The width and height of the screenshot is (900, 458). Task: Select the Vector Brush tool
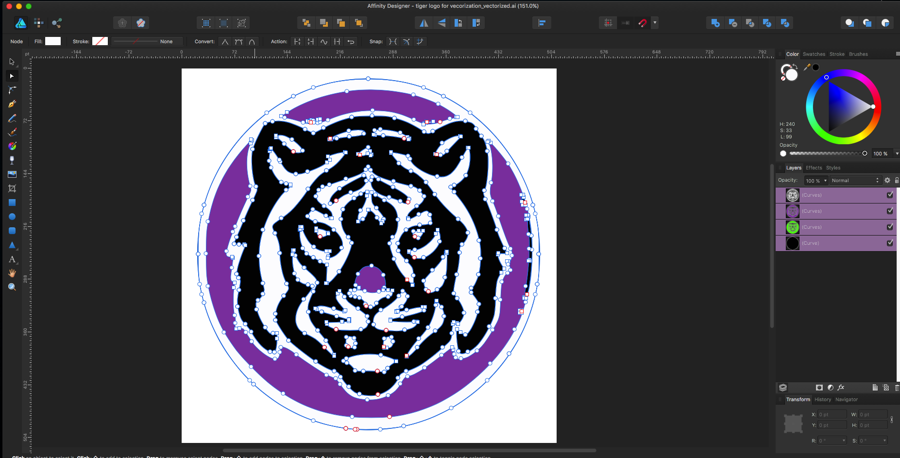pos(12,132)
